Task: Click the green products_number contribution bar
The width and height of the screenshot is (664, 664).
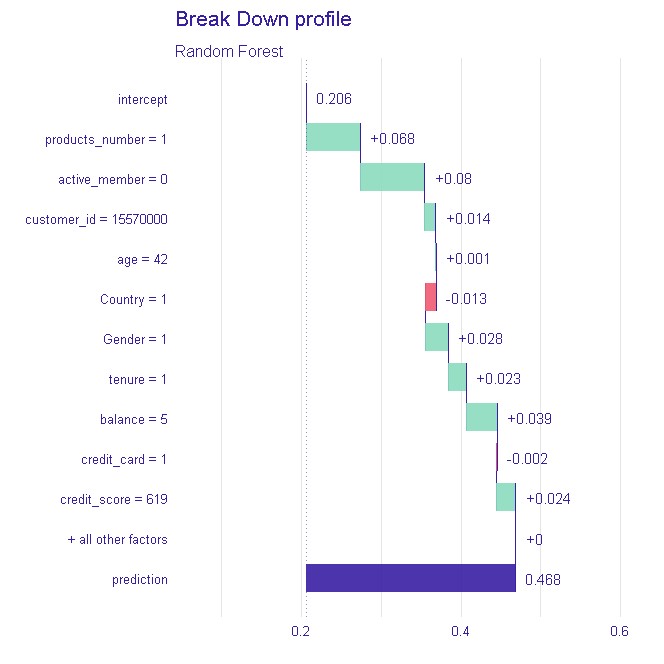Action: [333, 138]
